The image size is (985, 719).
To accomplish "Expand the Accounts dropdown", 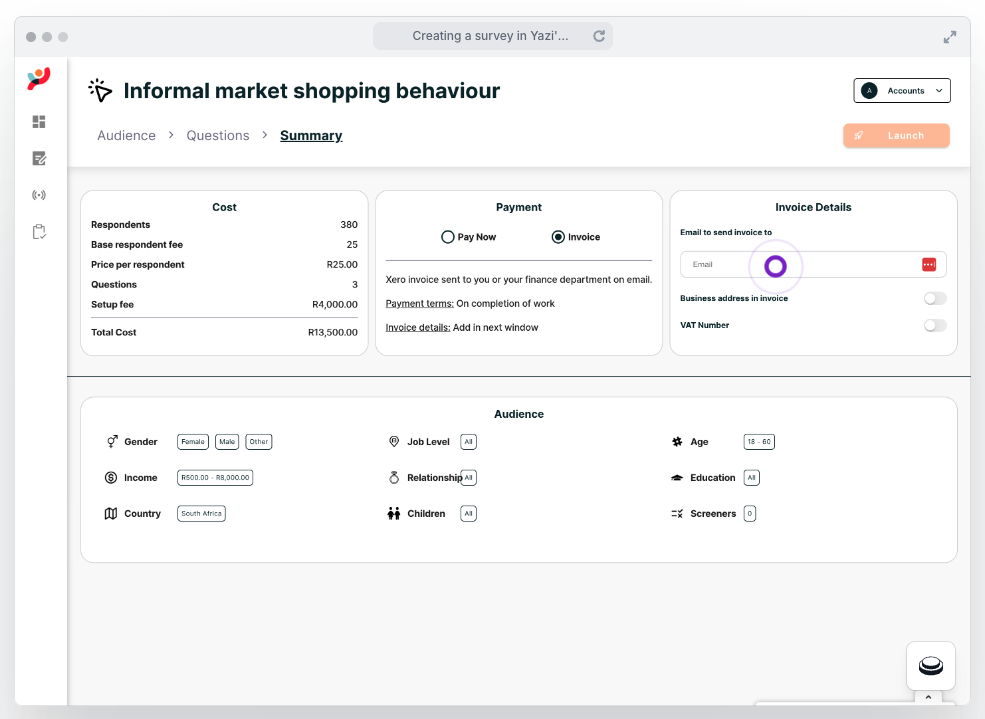I will tap(902, 91).
